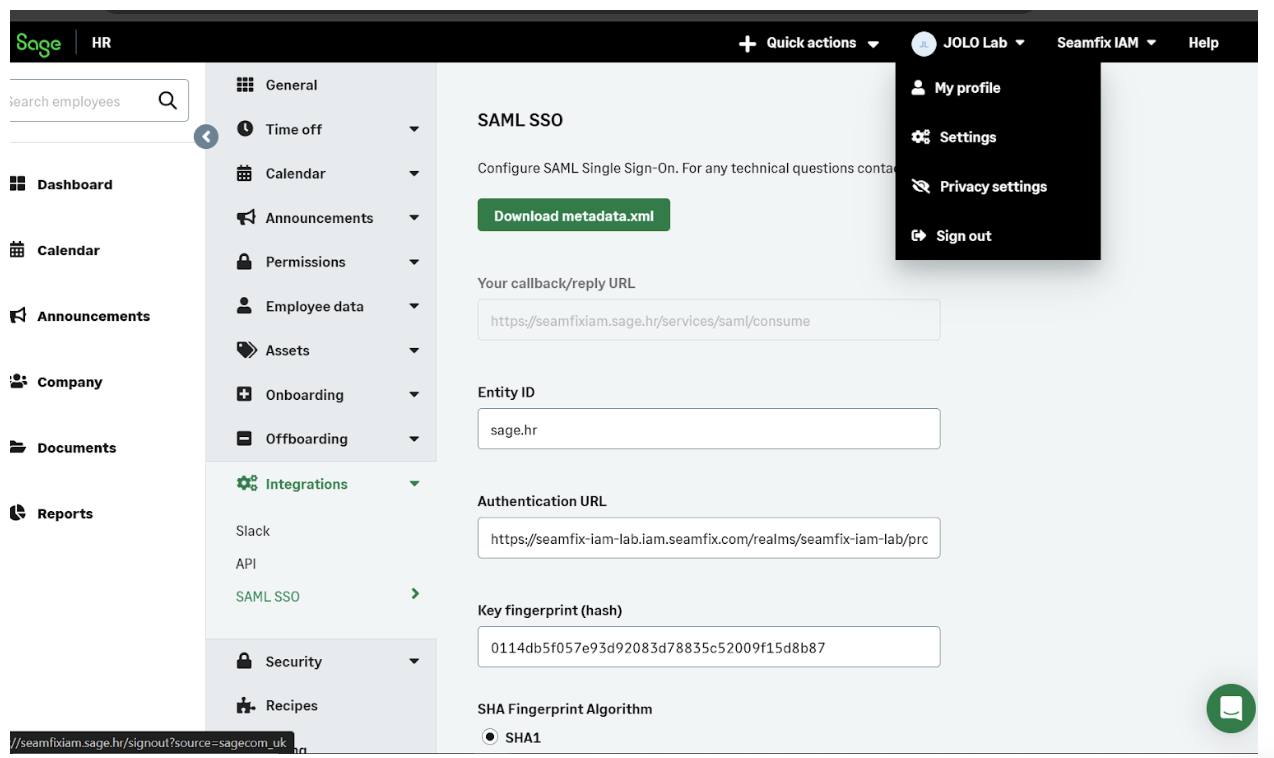Open the Reports page
Image resolution: width=1274 pixels, height=758 pixels.
pyautogui.click(x=65, y=513)
